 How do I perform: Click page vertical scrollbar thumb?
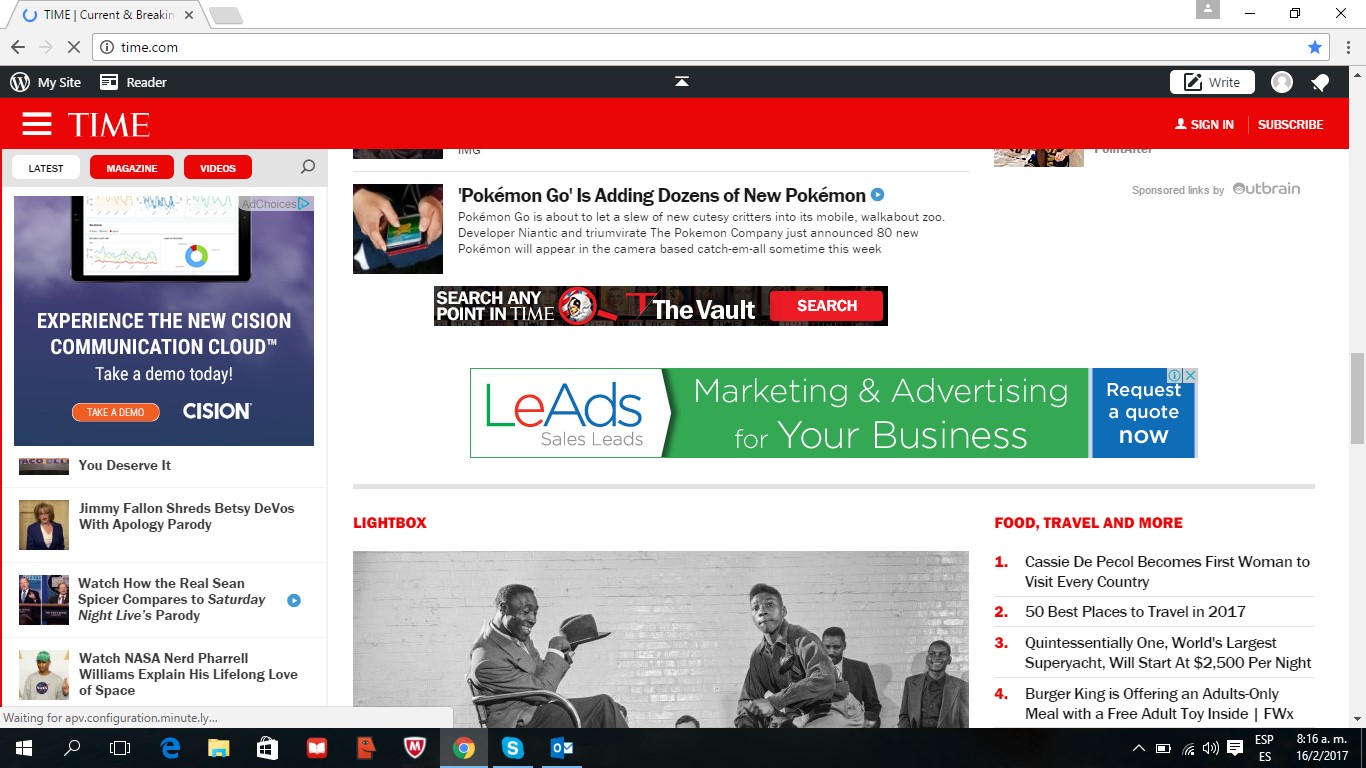point(1357,398)
